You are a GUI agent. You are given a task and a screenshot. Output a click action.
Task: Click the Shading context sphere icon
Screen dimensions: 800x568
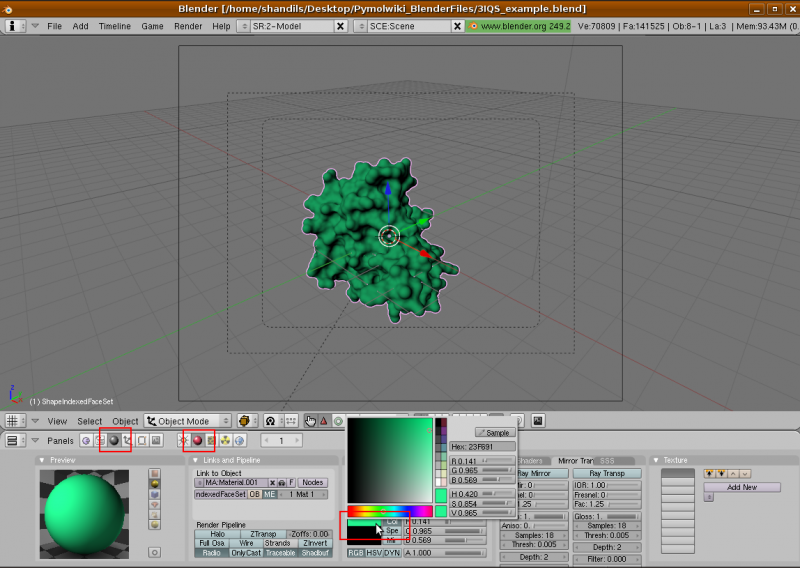(x=114, y=440)
